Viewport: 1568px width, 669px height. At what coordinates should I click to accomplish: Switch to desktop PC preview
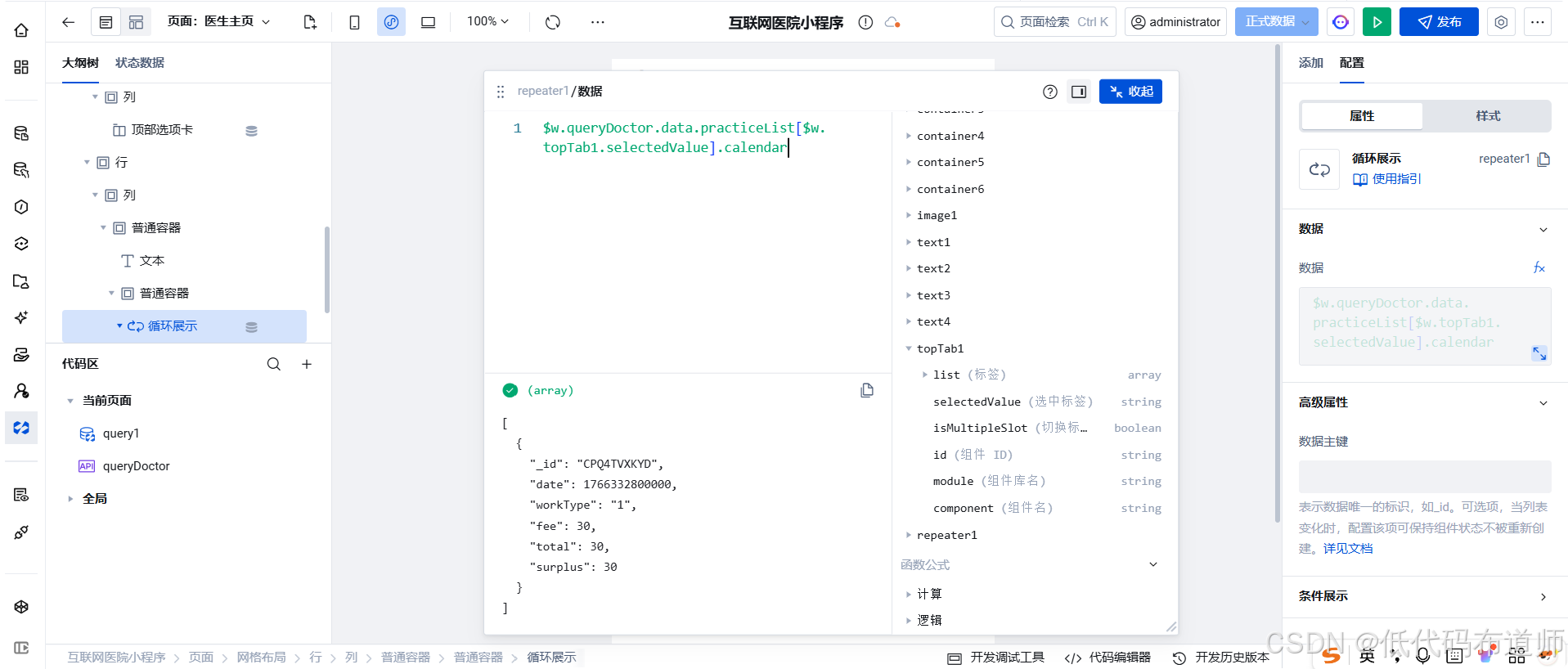(x=428, y=22)
